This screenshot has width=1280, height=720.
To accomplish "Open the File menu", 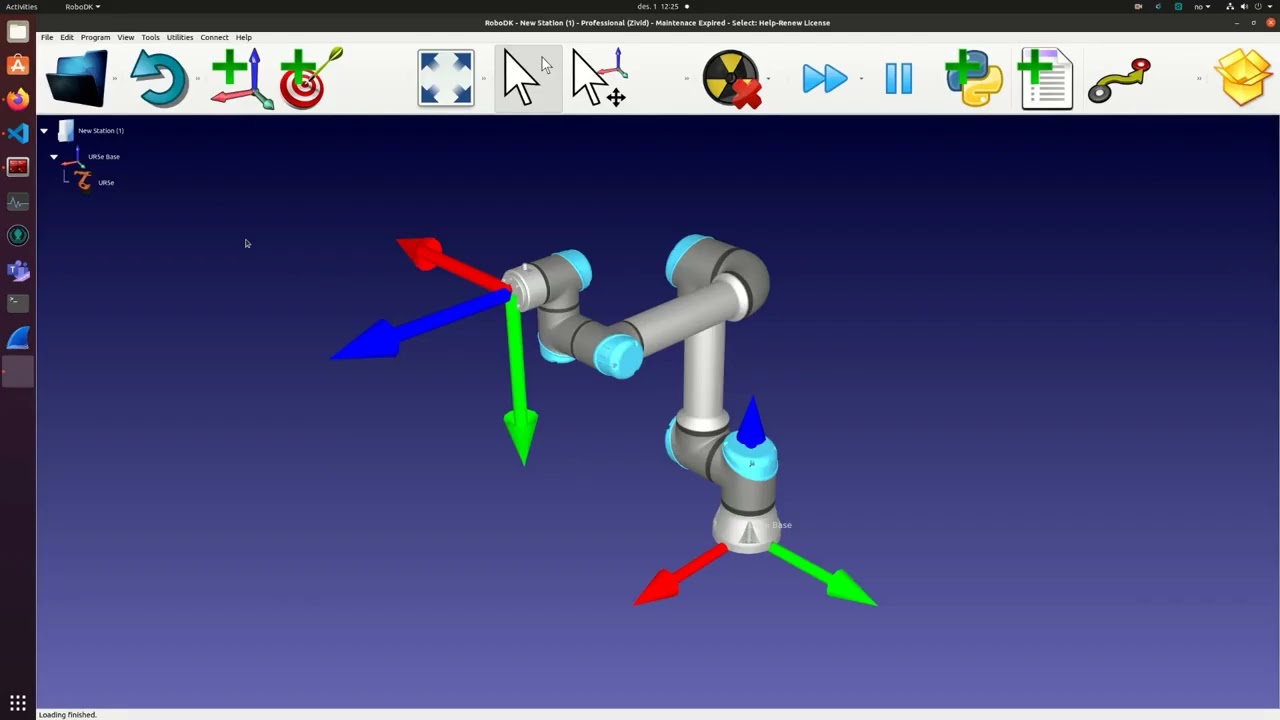I will (47, 37).
